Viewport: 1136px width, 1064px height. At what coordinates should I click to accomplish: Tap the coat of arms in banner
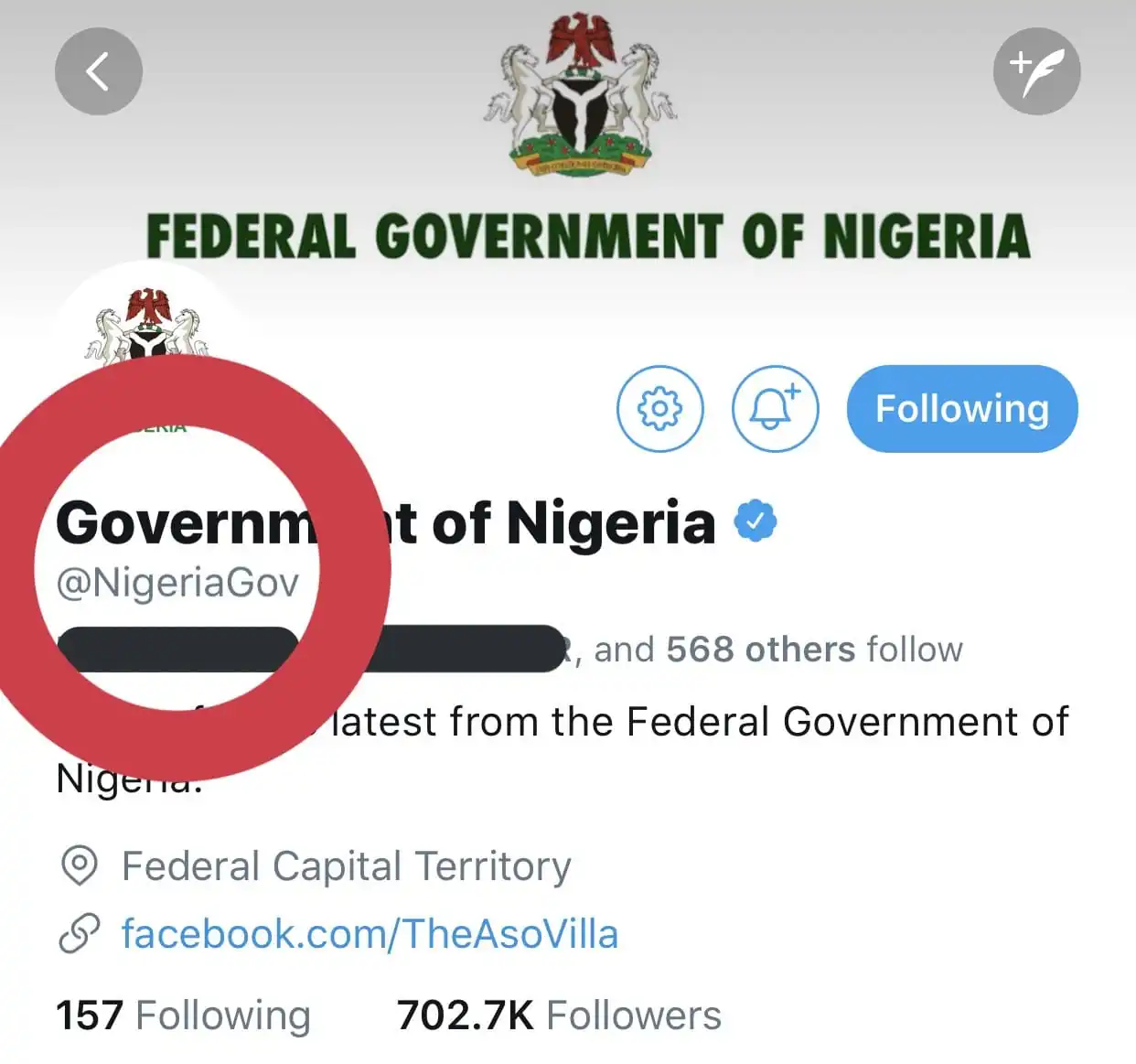581,93
